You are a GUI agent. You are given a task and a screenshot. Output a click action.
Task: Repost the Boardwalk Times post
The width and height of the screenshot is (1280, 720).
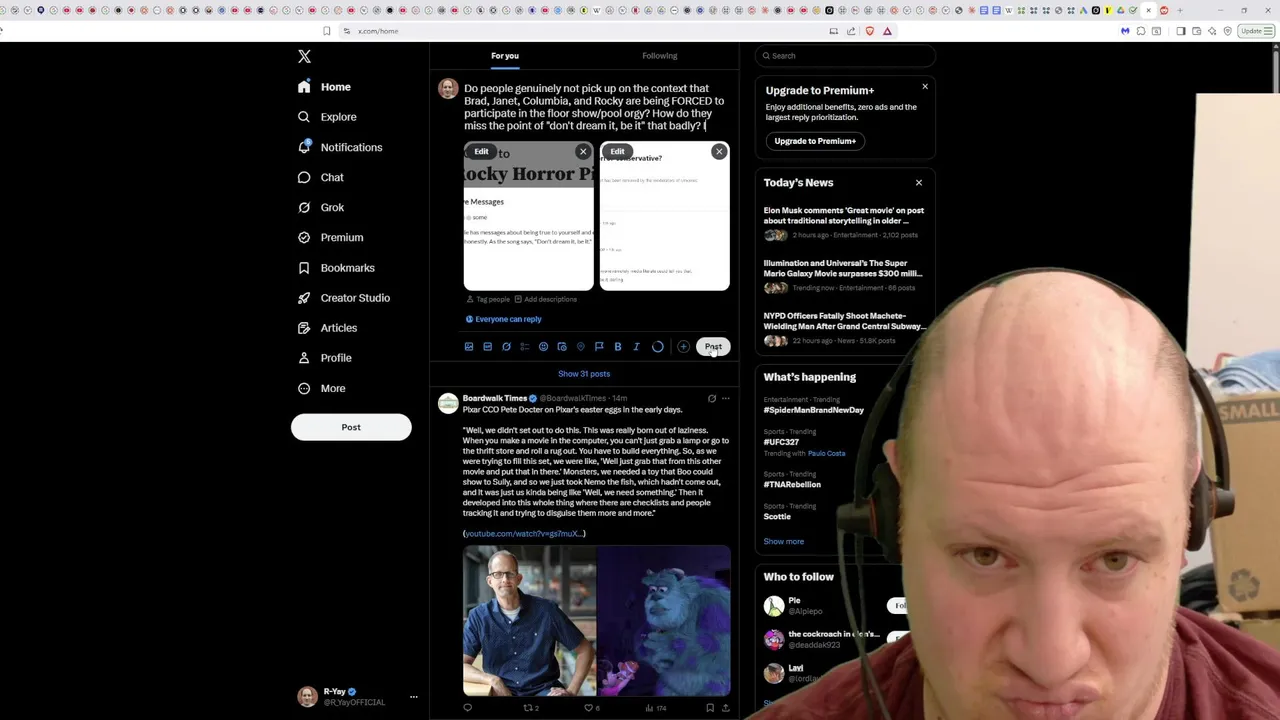(531, 708)
